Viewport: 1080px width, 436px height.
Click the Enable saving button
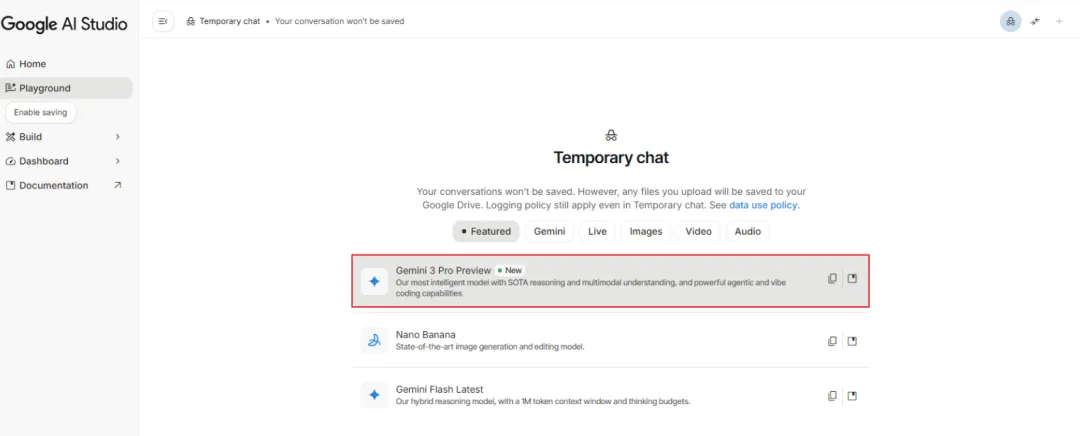(40, 113)
